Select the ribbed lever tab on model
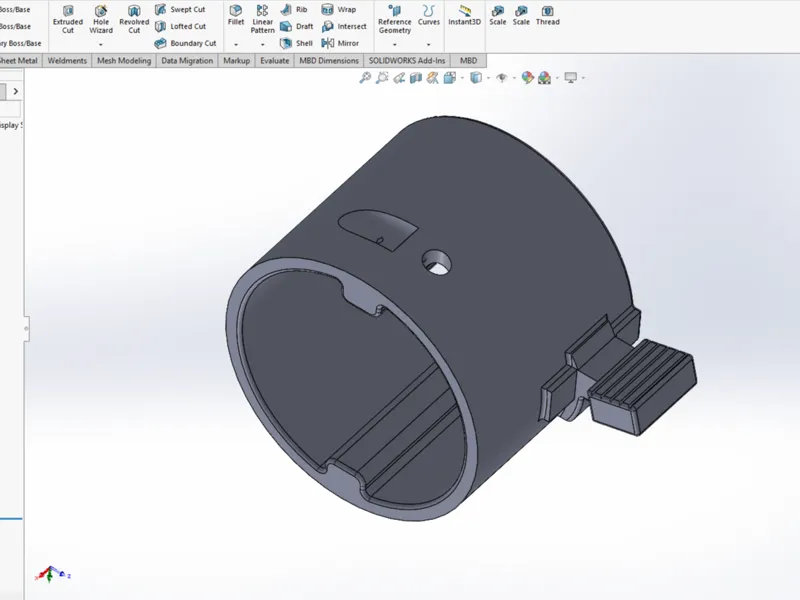 click(643, 386)
